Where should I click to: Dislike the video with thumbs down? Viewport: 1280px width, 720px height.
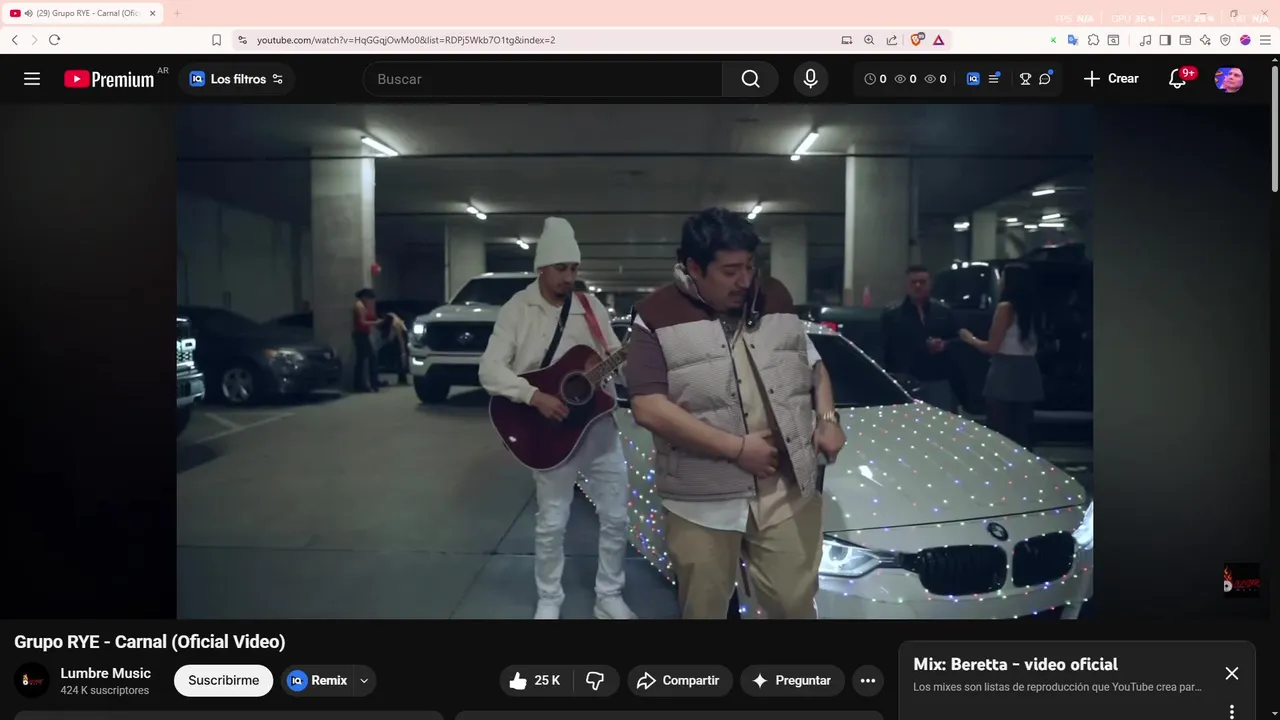[595, 681]
